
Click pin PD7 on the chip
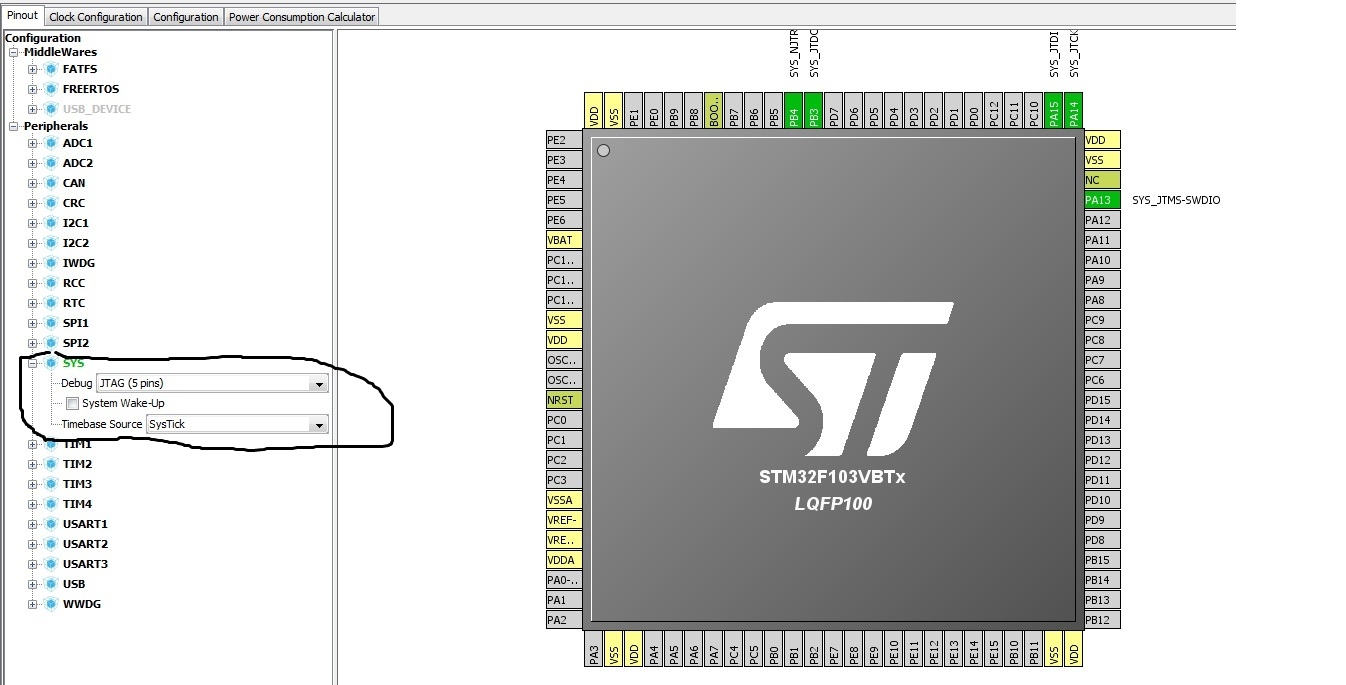(x=834, y=110)
